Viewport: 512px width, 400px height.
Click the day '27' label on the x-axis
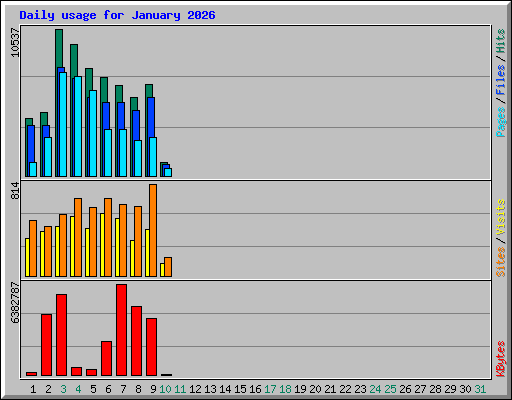point(420,389)
